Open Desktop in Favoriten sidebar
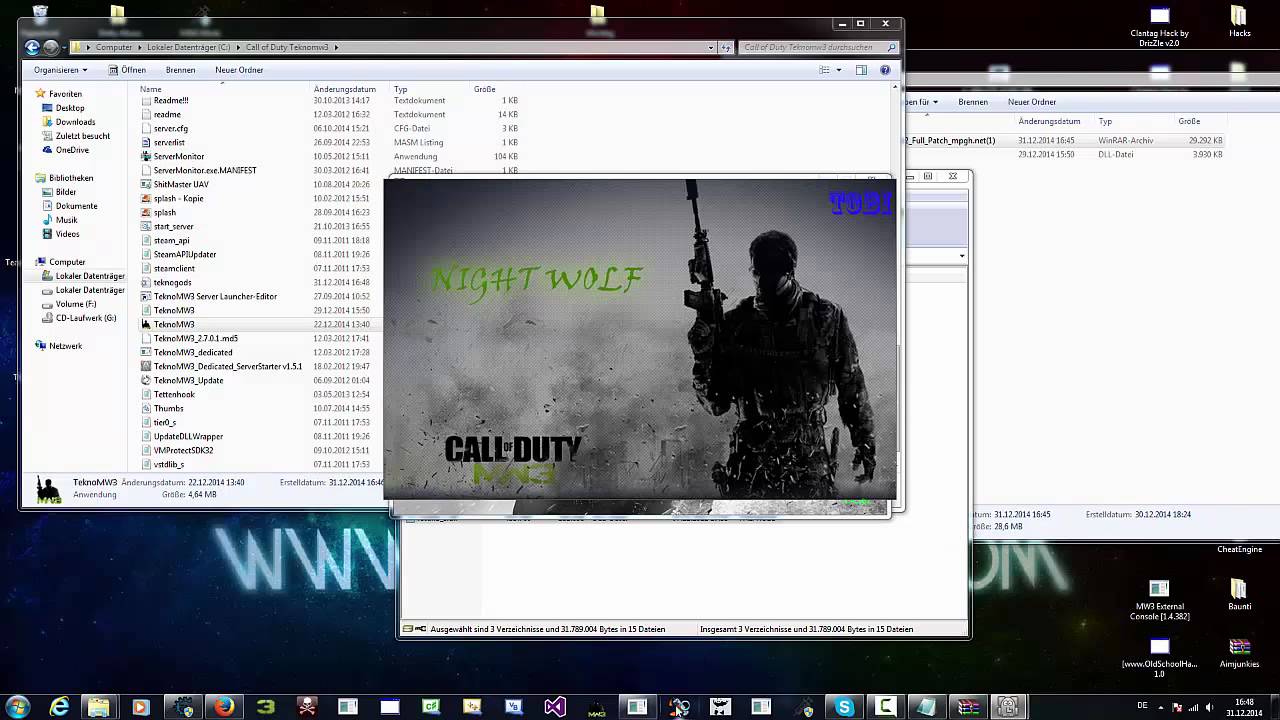Screen dimensions: 1280x720 (70, 108)
